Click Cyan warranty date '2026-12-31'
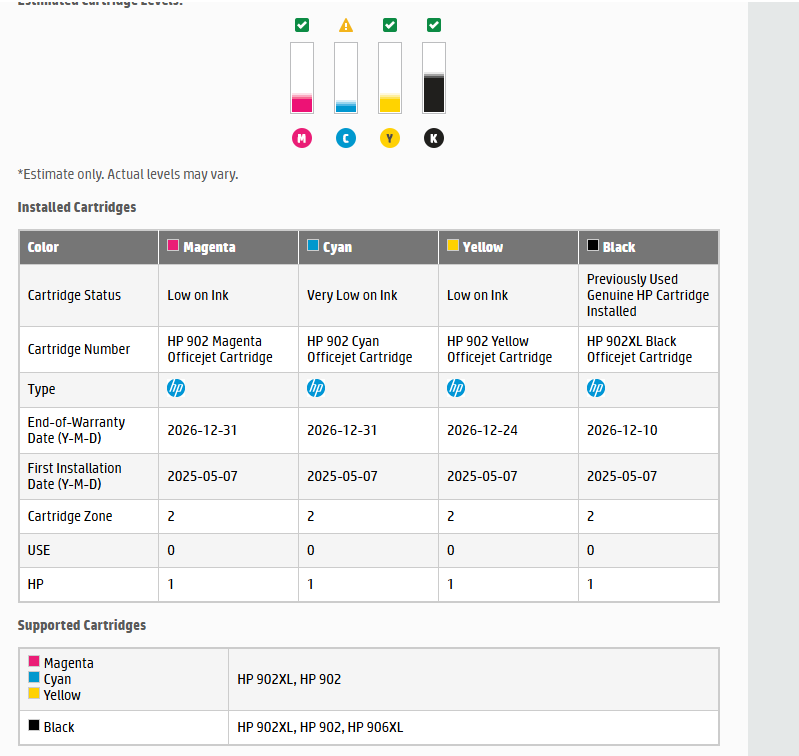This screenshot has height=756, width=799. [342, 430]
